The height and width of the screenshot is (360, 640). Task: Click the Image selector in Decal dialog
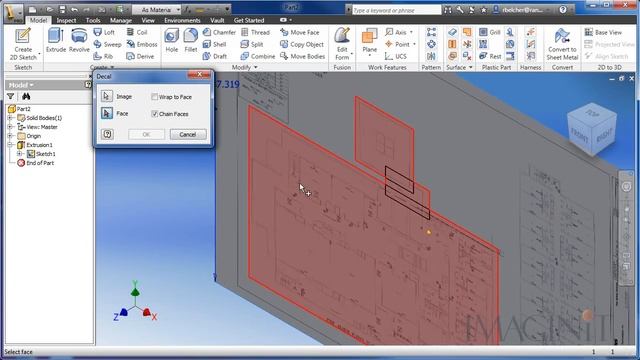(x=107, y=96)
